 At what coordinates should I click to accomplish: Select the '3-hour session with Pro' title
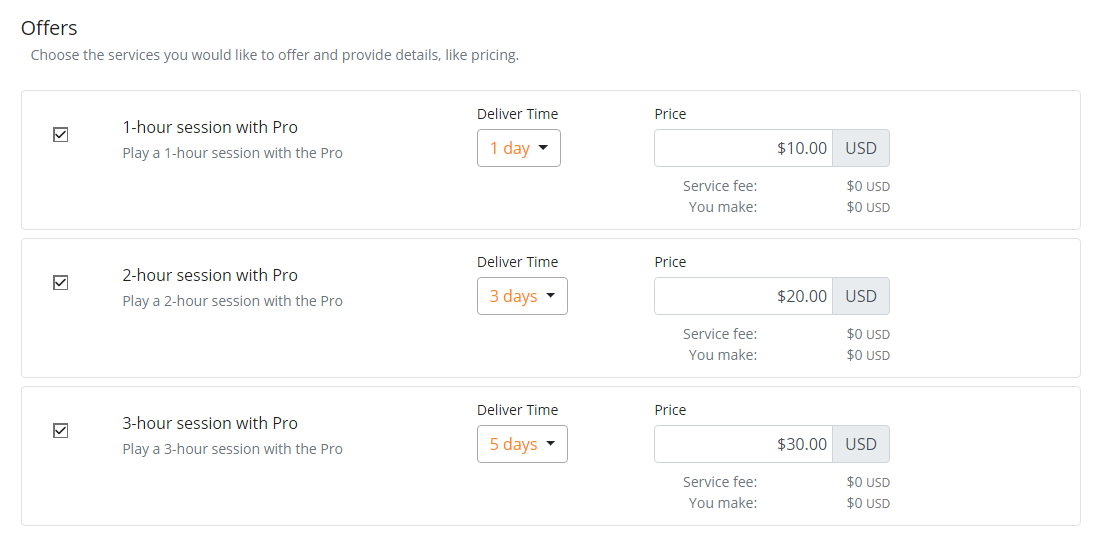[210, 423]
